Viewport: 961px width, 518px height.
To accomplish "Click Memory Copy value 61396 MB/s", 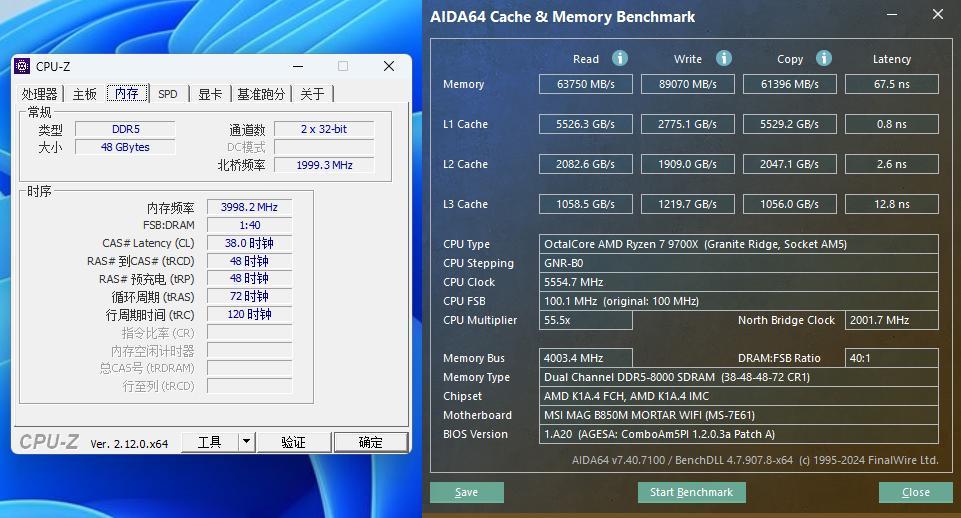I will pyautogui.click(x=790, y=84).
